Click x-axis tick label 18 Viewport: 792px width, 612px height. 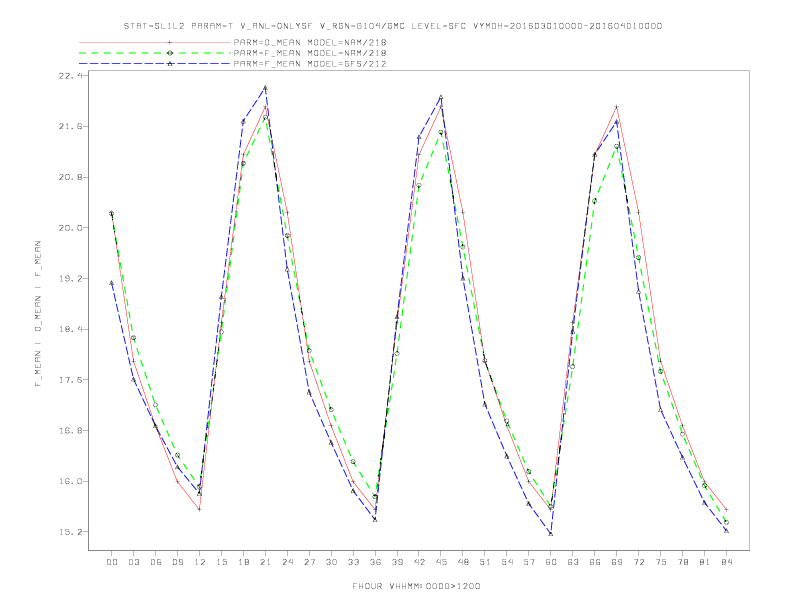pyautogui.click(x=243, y=562)
